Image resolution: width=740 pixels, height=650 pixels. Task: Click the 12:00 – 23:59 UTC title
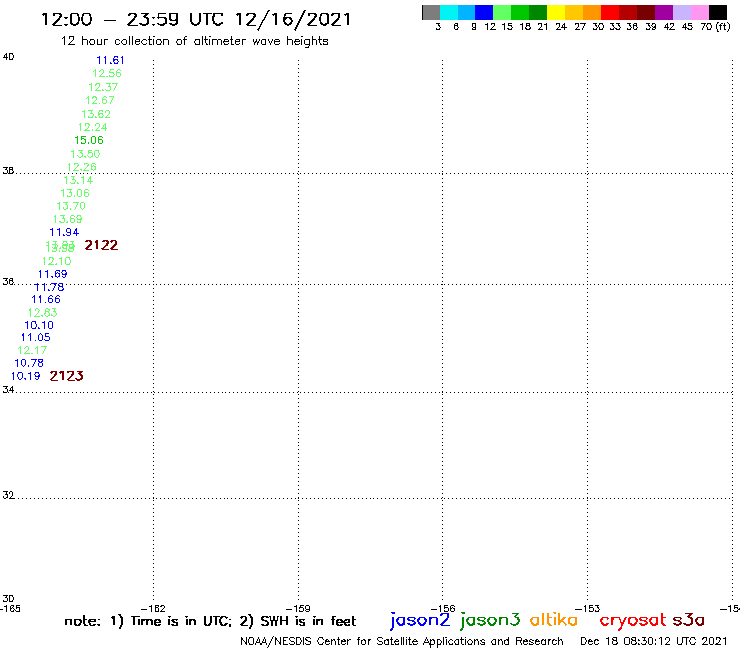click(196, 20)
